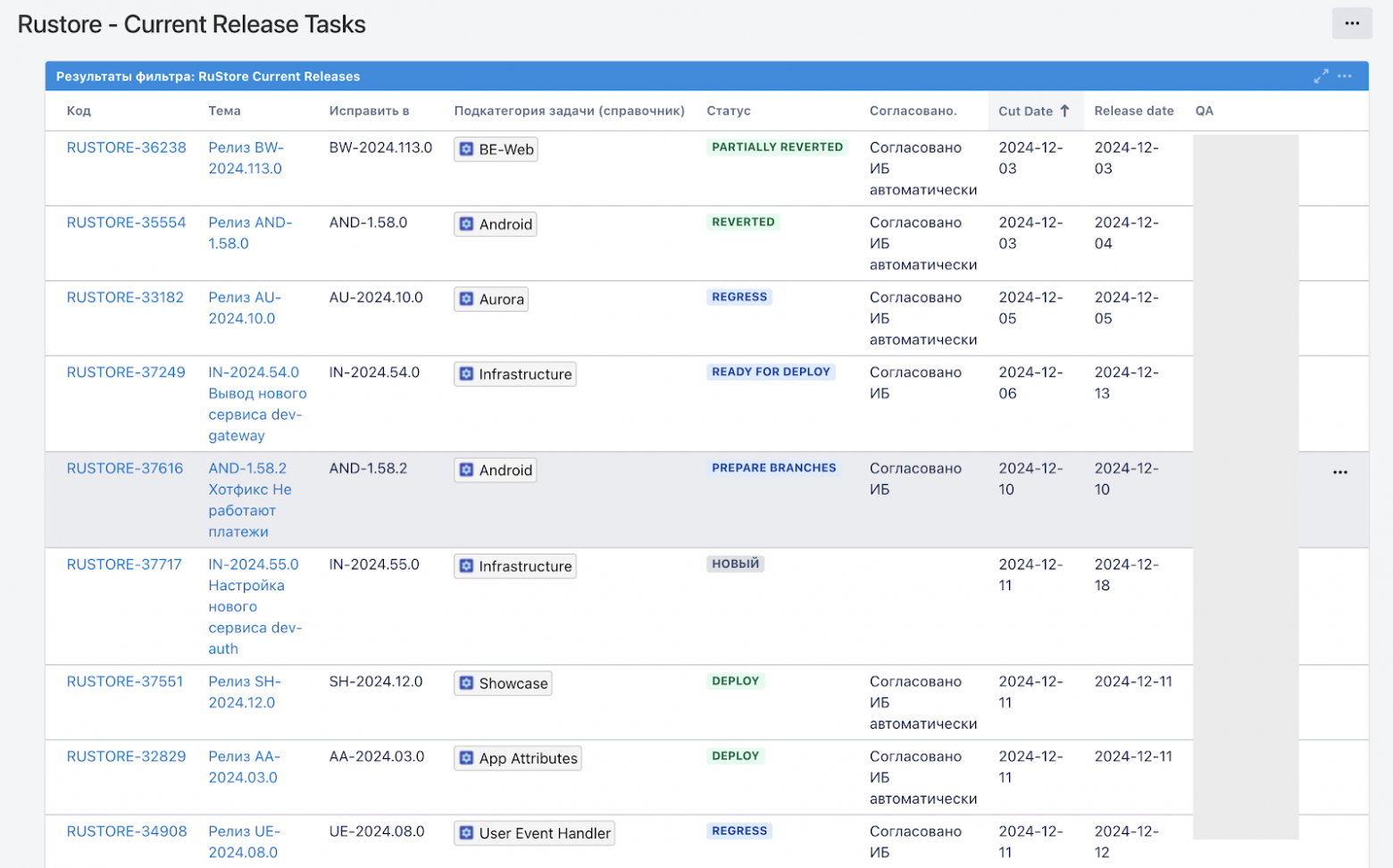Sort the table by Release date
The image size is (1393, 868).
point(1134,111)
